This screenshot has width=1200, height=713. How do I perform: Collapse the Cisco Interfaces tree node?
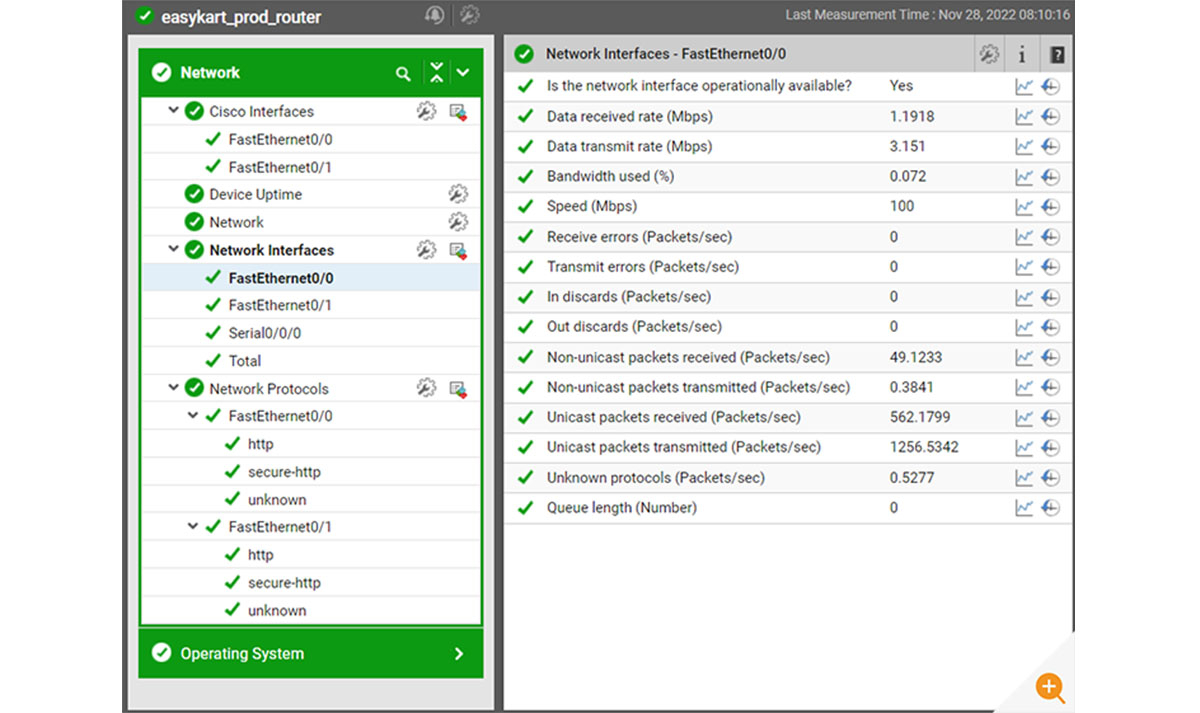tap(174, 111)
